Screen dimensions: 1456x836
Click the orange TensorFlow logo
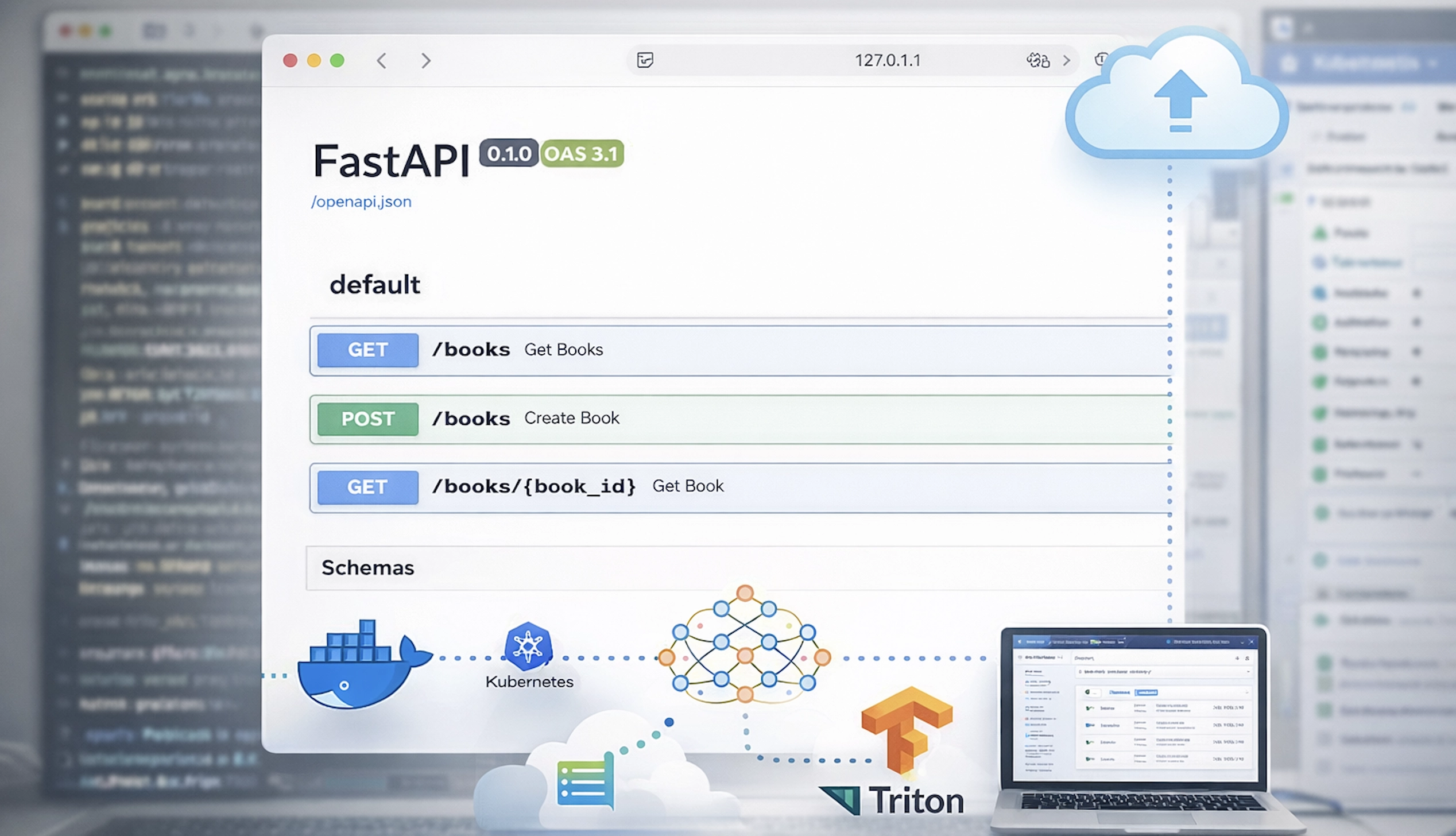(x=905, y=728)
